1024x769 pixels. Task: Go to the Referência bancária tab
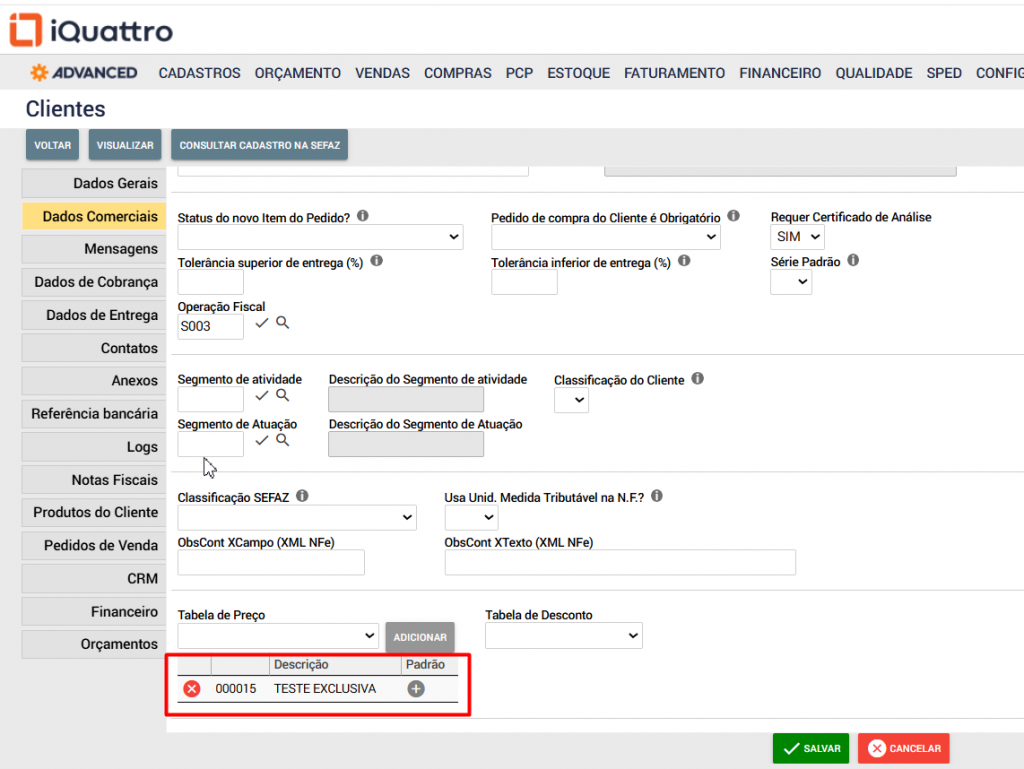click(x=93, y=414)
